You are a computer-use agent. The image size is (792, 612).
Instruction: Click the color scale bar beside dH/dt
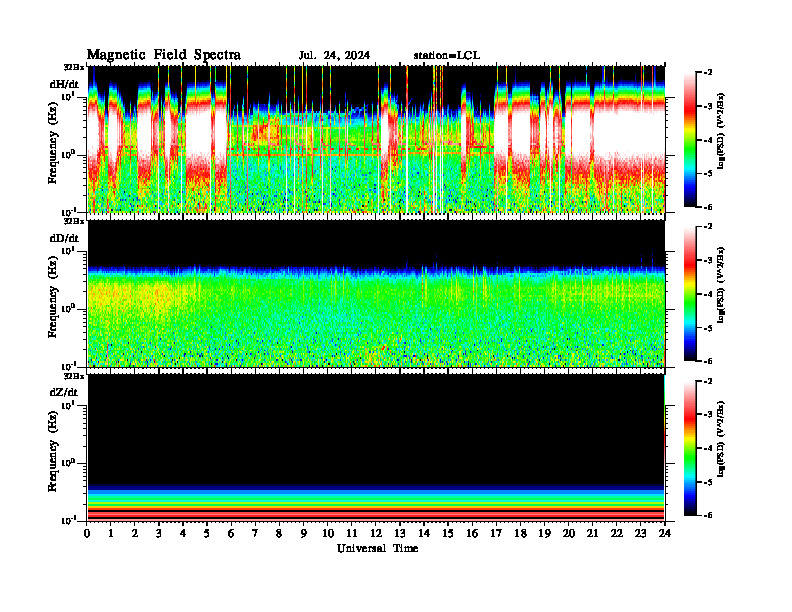click(690, 139)
